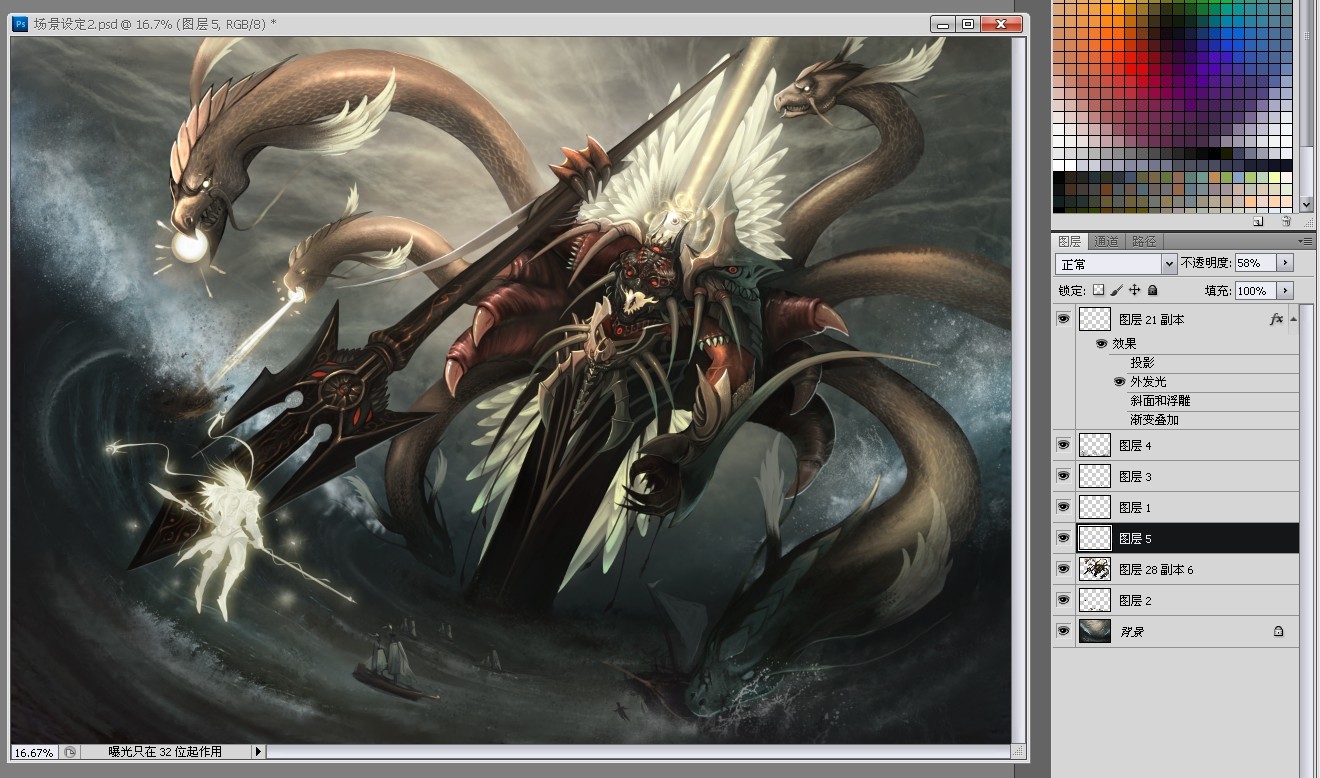Viewport: 1320px width, 778px height.
Task: Hide the 外发光 outer glow effect
Action: click(x=1119, y=381)
